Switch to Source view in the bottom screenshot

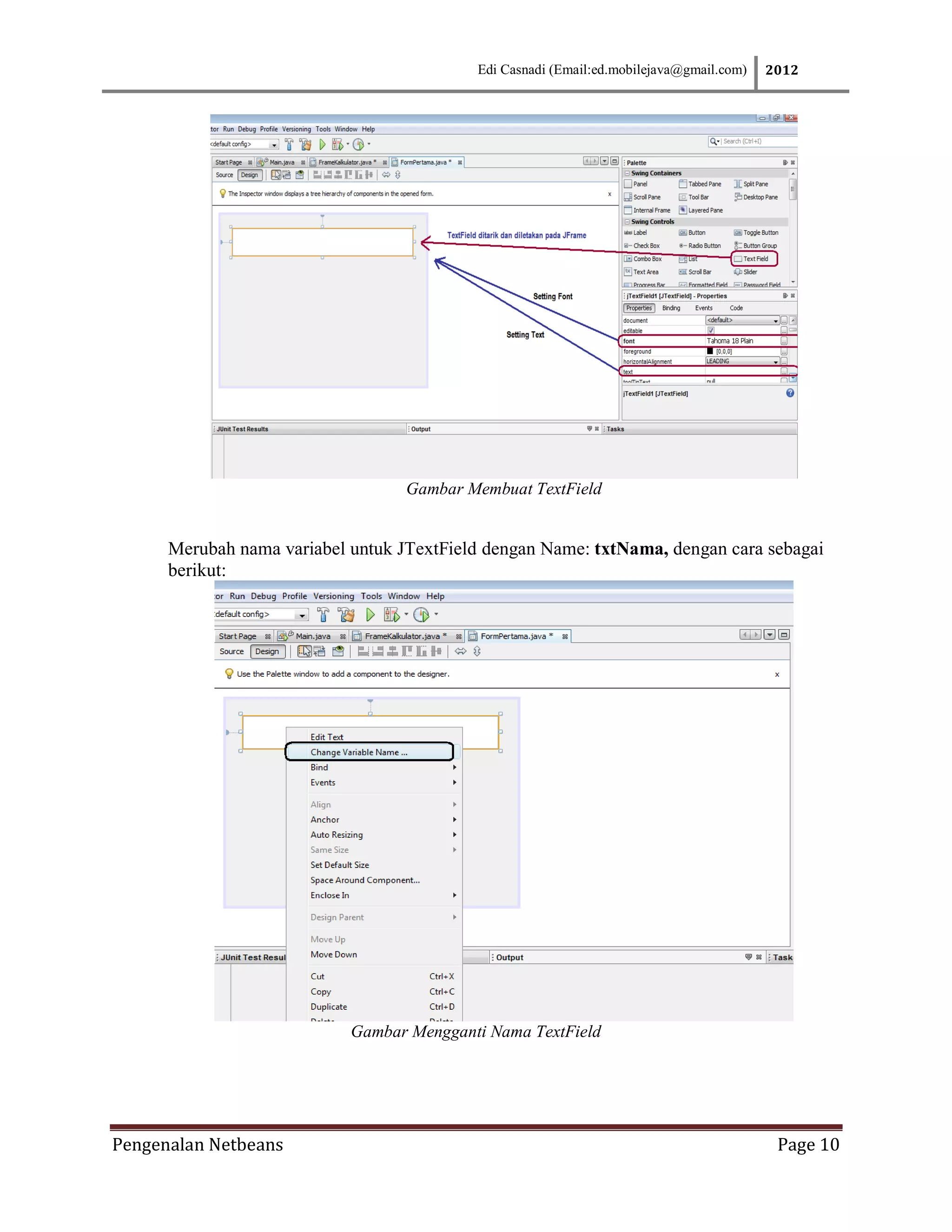coord(232,651)
